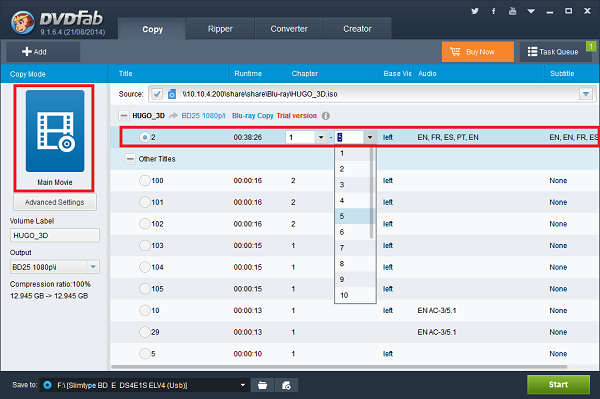Open the Twitter share icon
The height and width of the screenshot is (399, 600).
point(475,11)
